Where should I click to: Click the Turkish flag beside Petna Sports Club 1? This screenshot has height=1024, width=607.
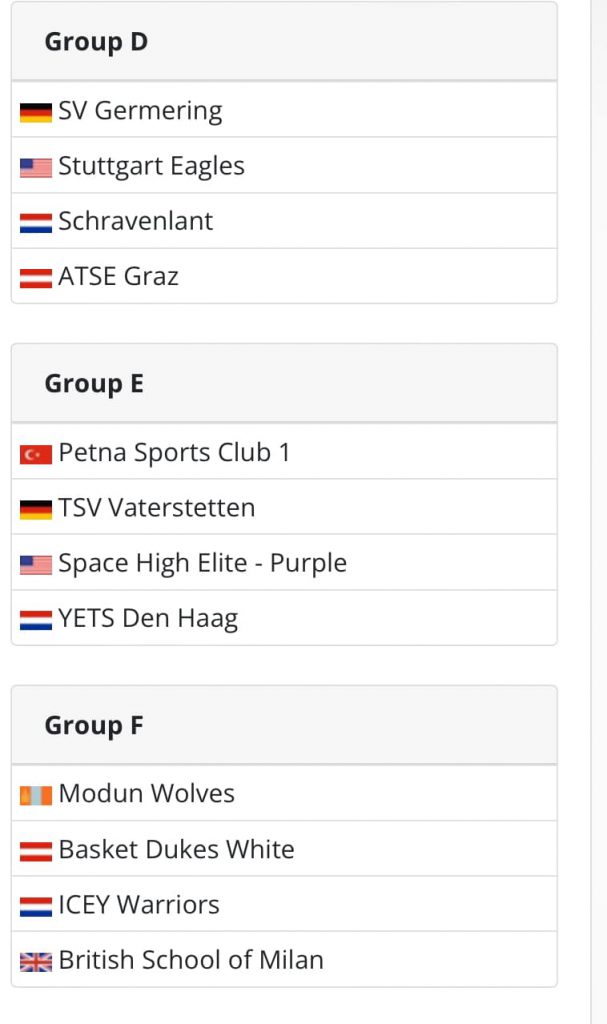[x=36, y=455]
